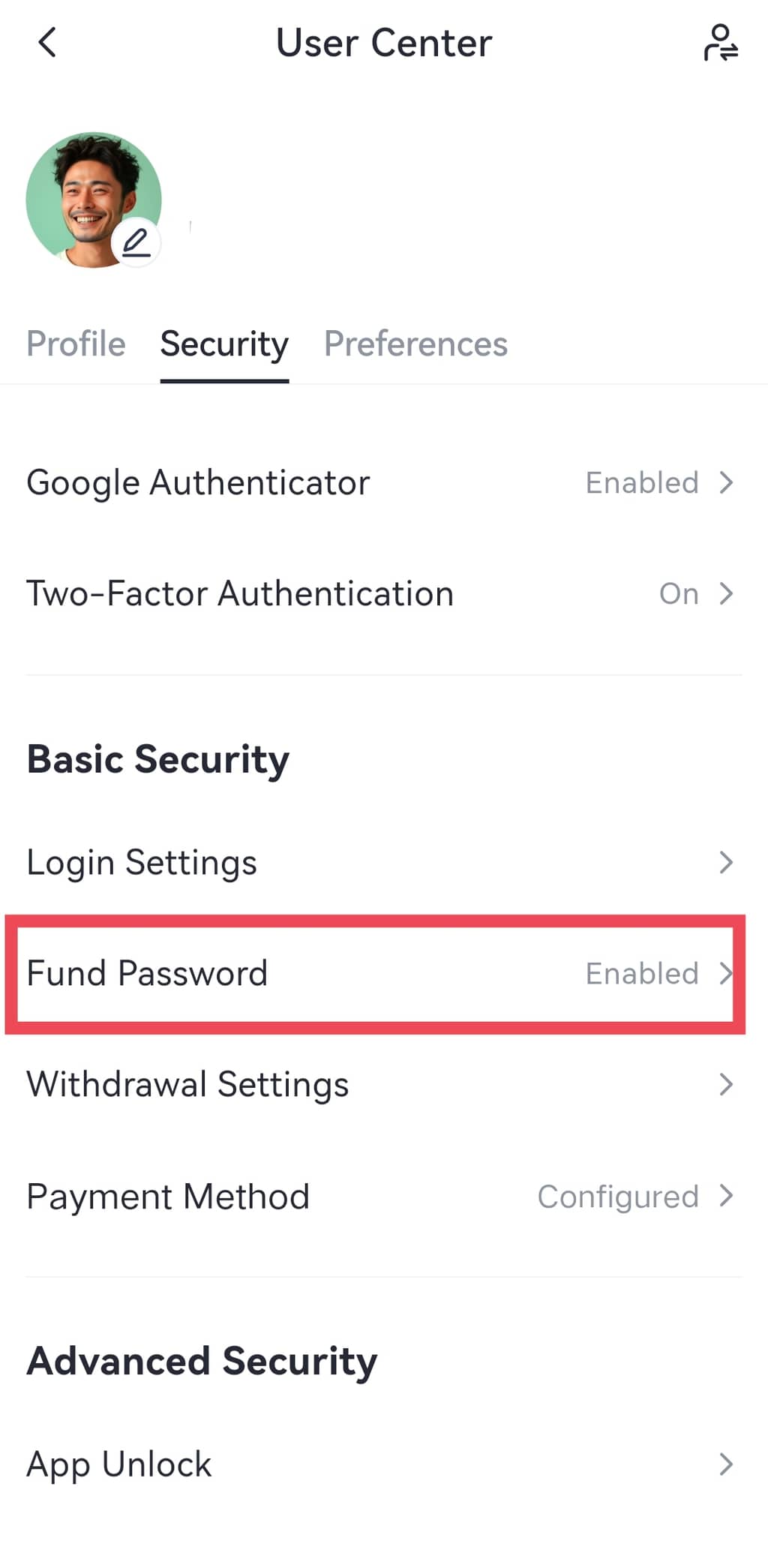Tap the edit avatar pencil icon

pyautogui.click(x=136, y=243)
